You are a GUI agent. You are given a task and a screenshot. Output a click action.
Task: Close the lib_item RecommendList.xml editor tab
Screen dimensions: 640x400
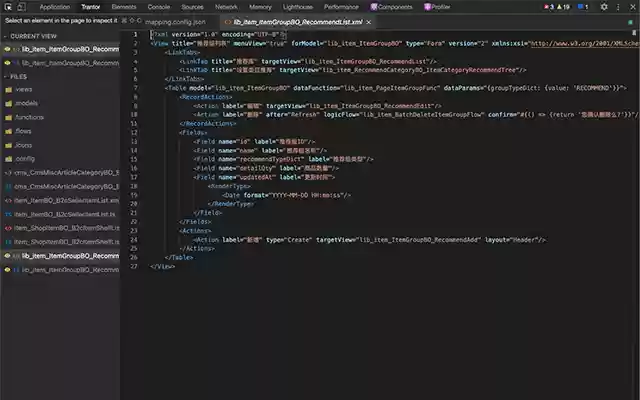pos(369,22)
